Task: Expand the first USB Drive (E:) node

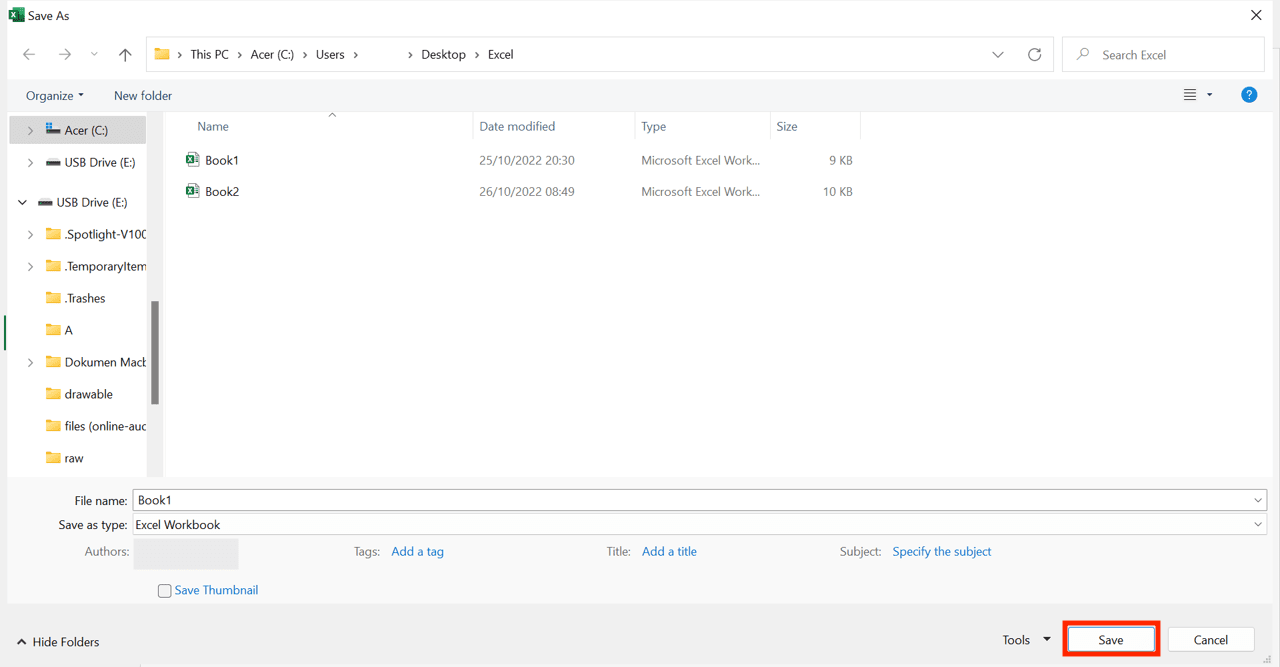Action: (30, 162)
